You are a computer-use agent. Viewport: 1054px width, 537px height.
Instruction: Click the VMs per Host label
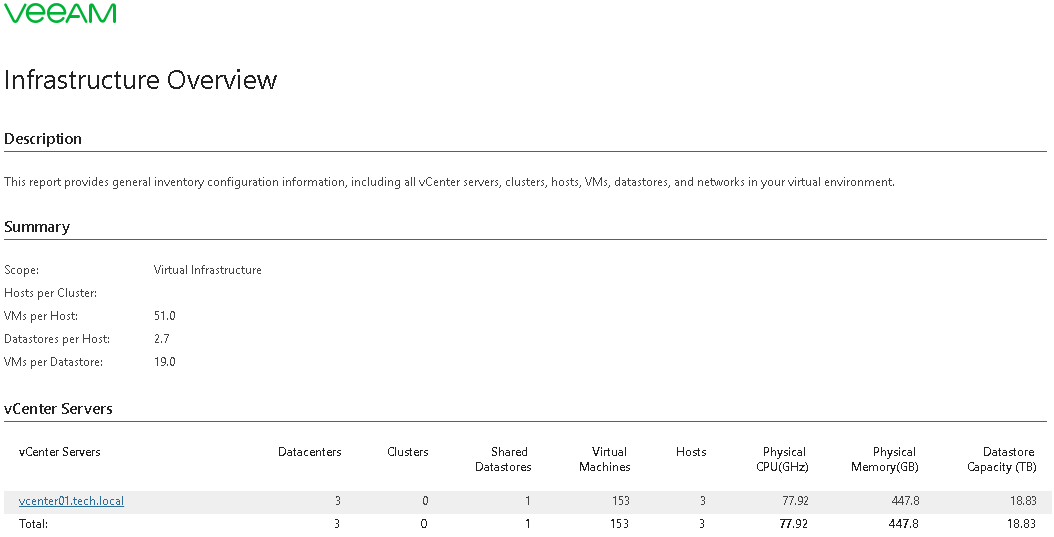pos(41,316)
